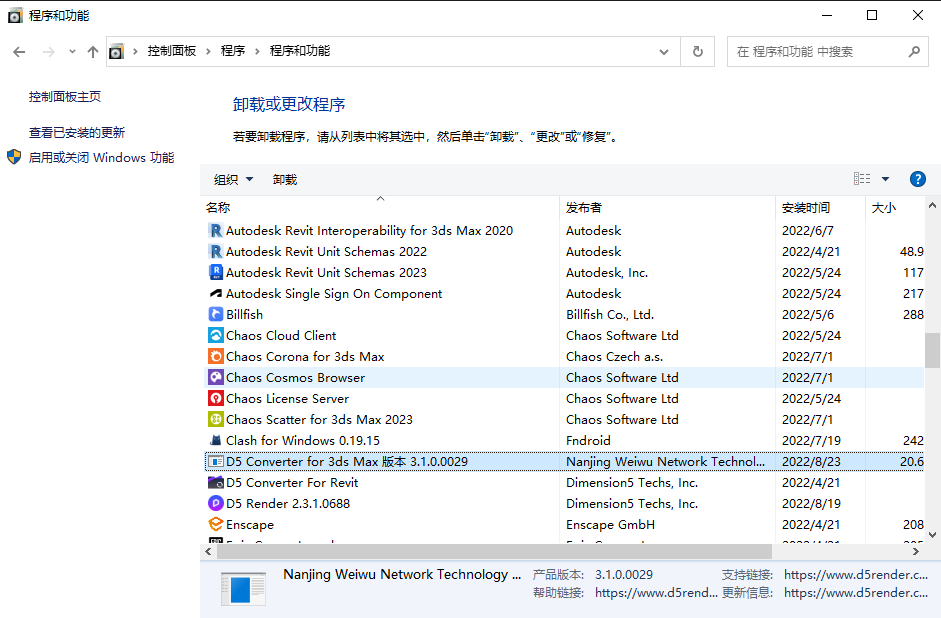Open 启用或关闭 Windows 功能 link
The image size is (941, 618).
pyautogui.click(x=101, y=158)
